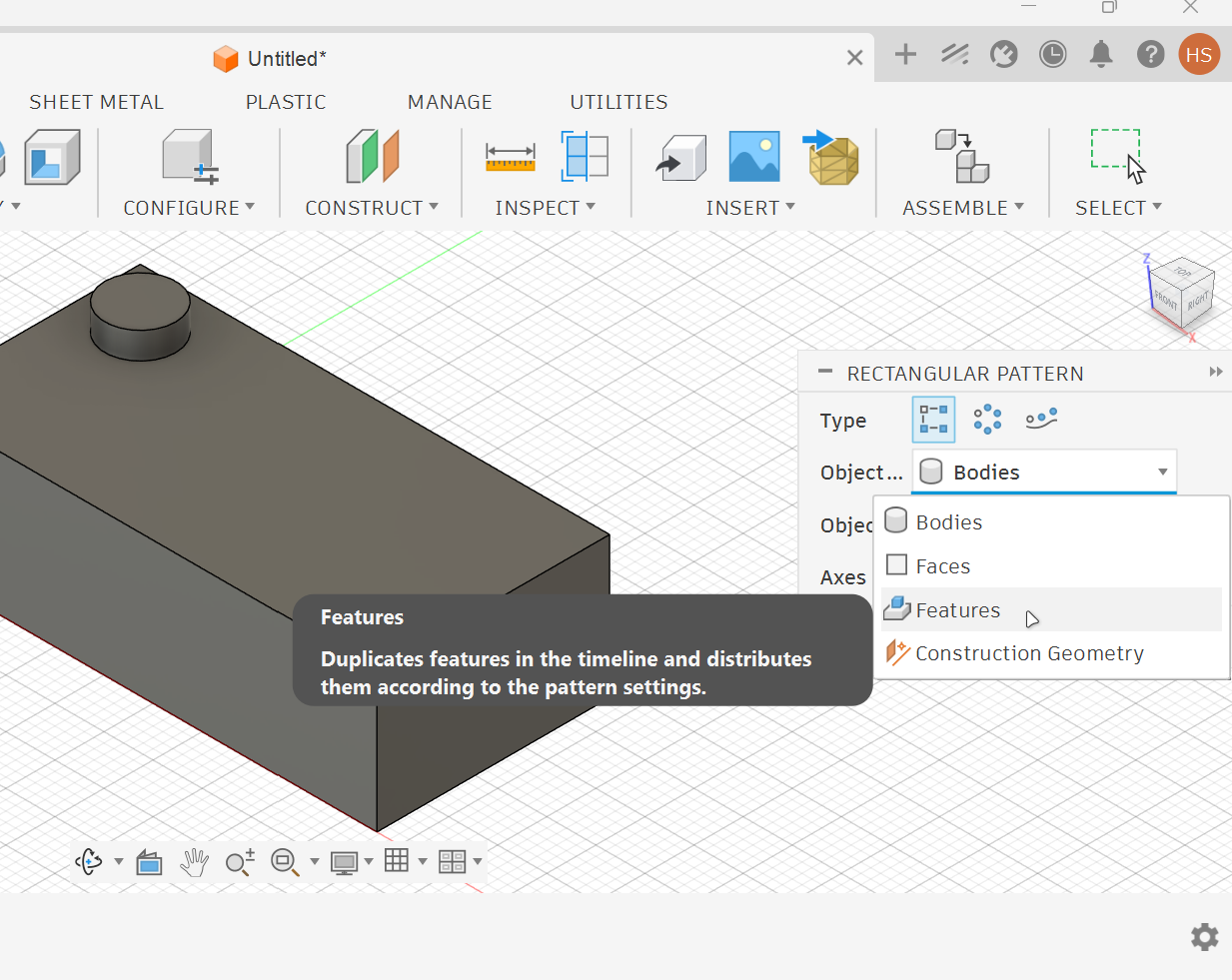The image size is (1232, 980).
Task: Switch to the PLASTIC tab
Action: 286,102
